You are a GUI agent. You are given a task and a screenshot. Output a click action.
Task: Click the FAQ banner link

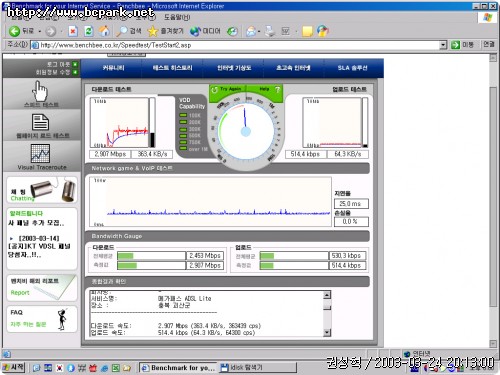point(42,319)
